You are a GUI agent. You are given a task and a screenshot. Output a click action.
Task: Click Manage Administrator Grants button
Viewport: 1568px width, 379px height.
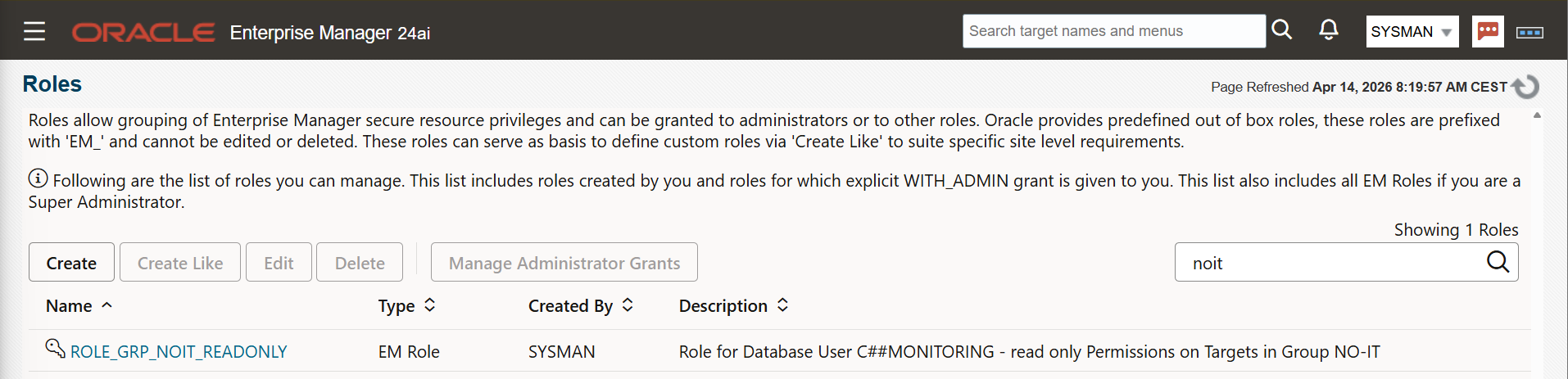[564, 262]
